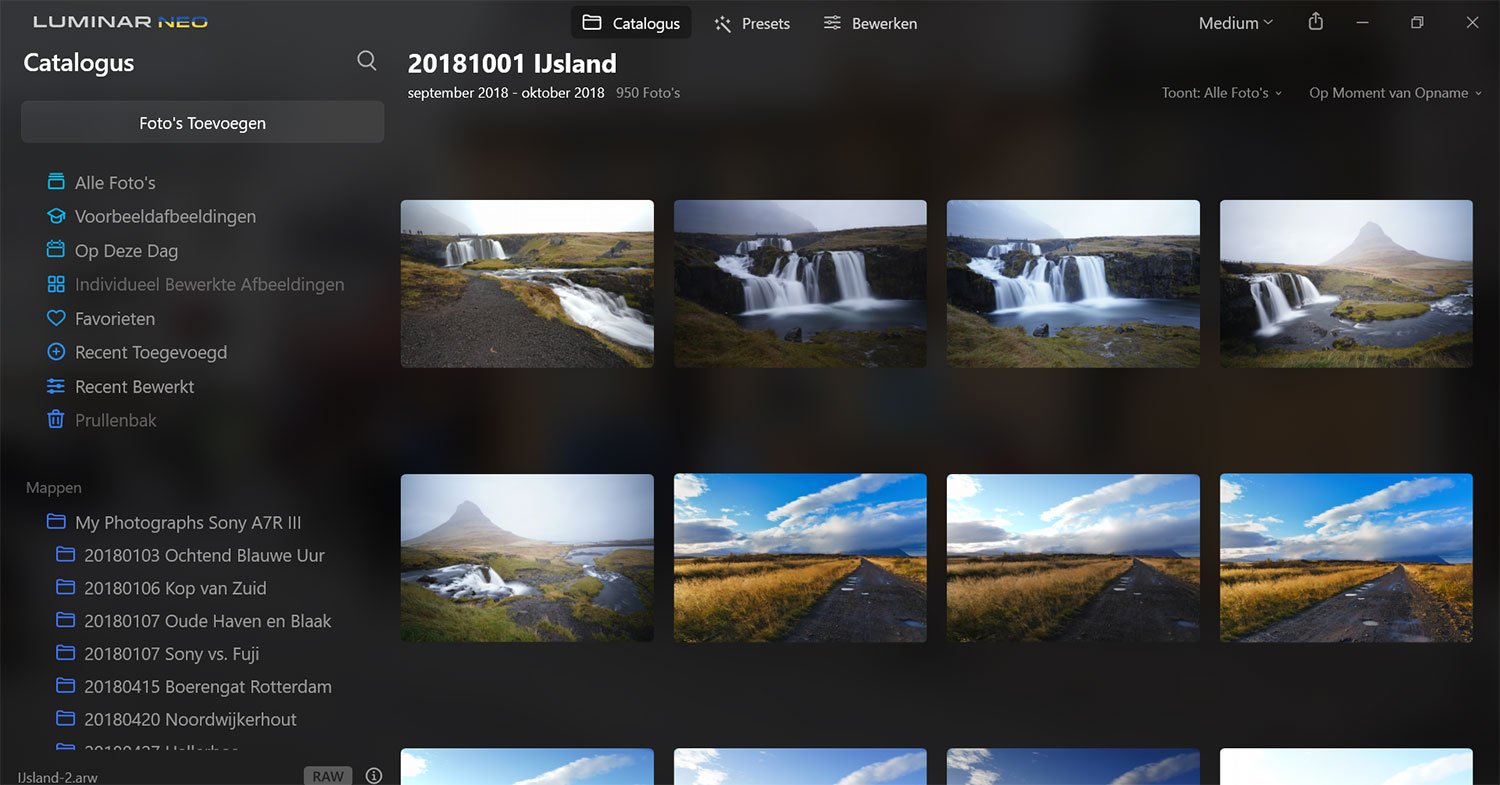Click the search magnifier icon in Catalogus
This screenshot has height=785, width=1500.
point(367,61)
